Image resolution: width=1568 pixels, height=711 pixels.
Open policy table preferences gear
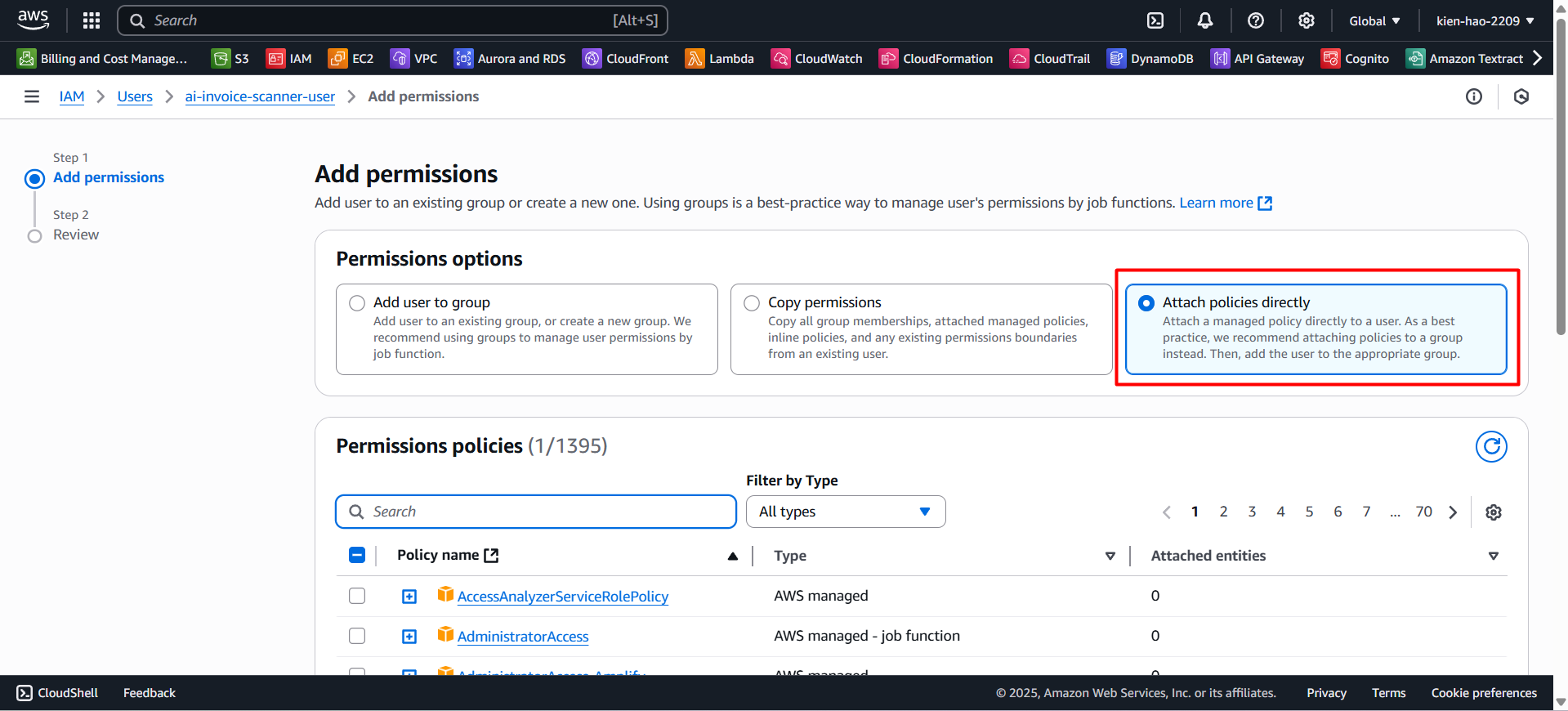[1494, 512]
